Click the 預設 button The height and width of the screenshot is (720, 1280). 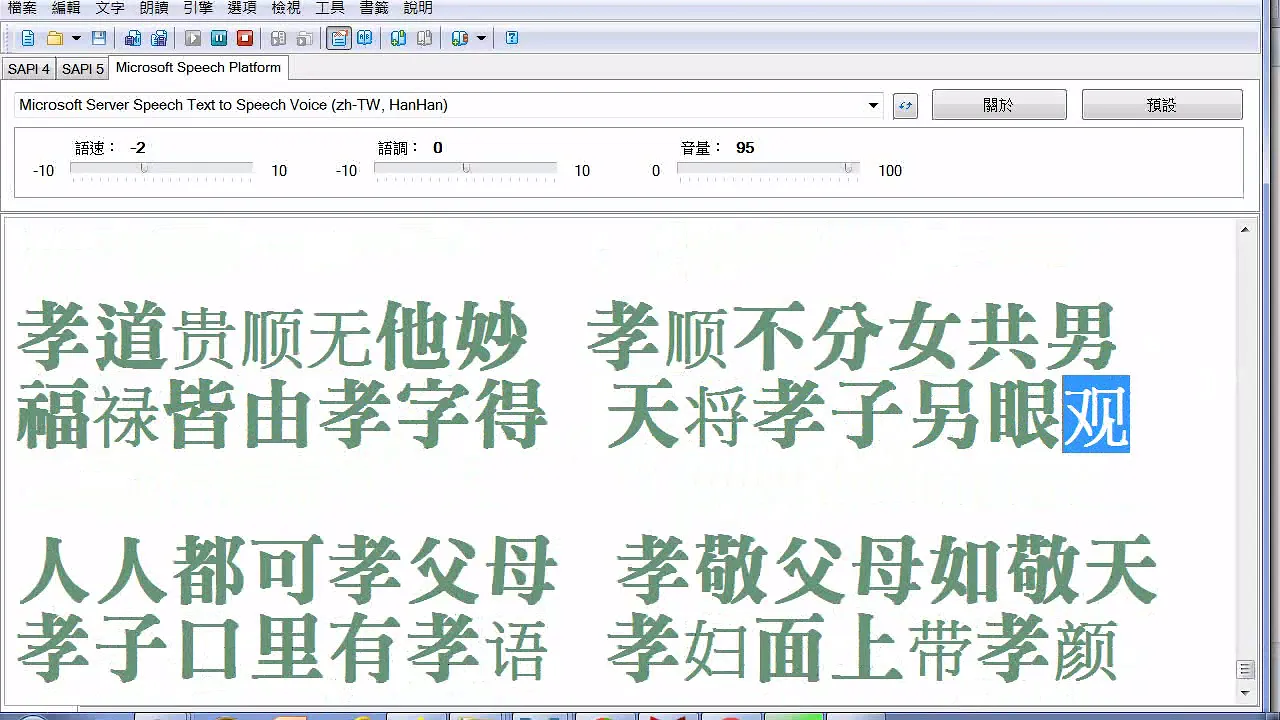click(x=1162, y=105)
